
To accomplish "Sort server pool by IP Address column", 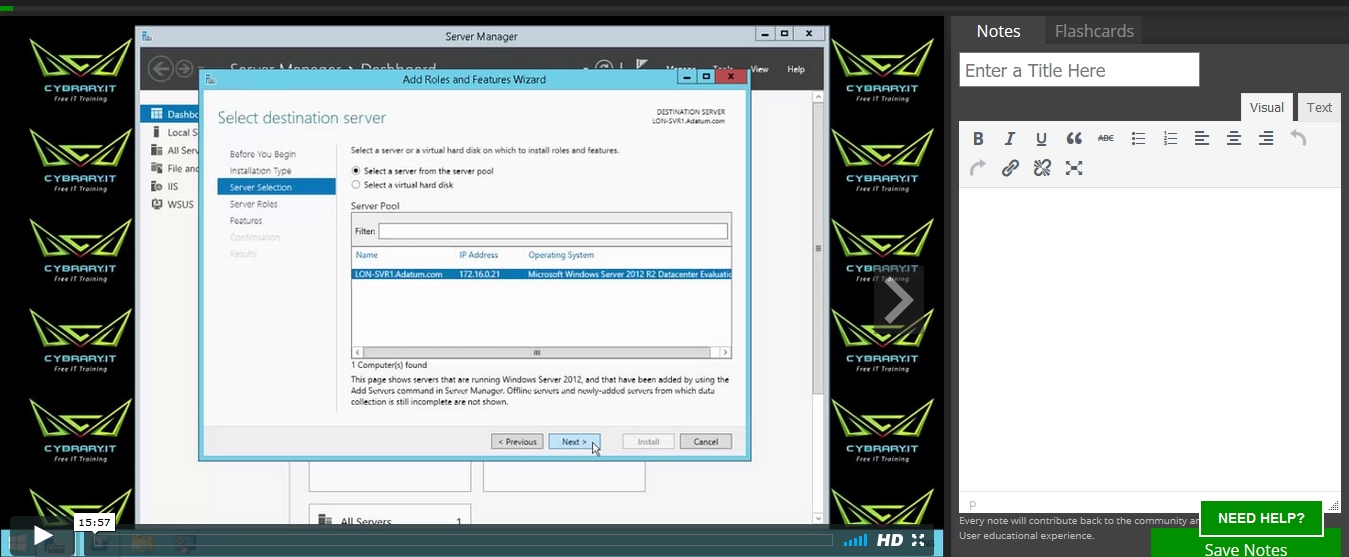I will point(478,255).
